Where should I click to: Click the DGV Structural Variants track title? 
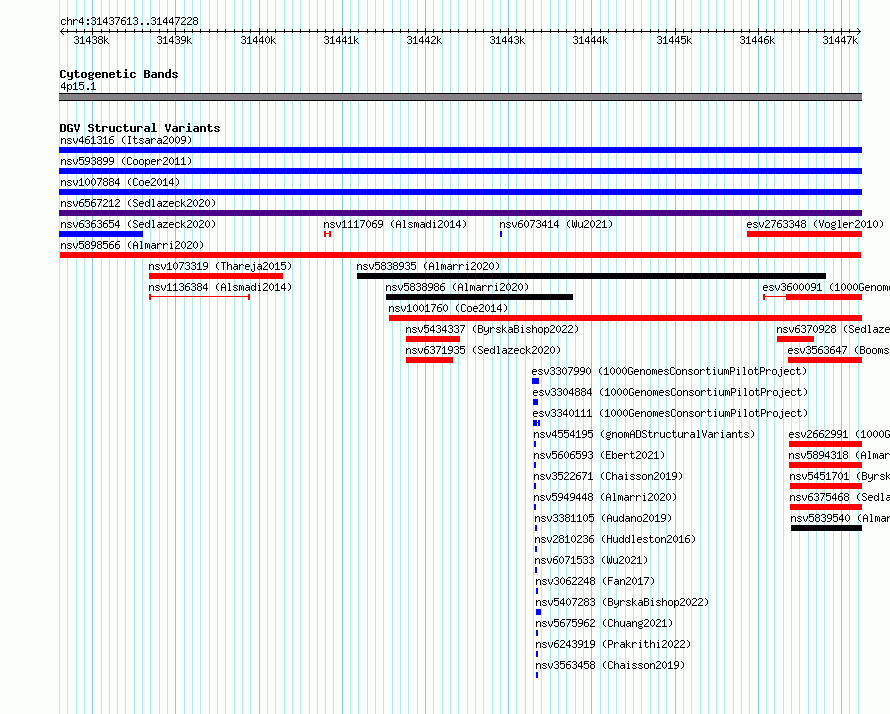coord(140,128)
